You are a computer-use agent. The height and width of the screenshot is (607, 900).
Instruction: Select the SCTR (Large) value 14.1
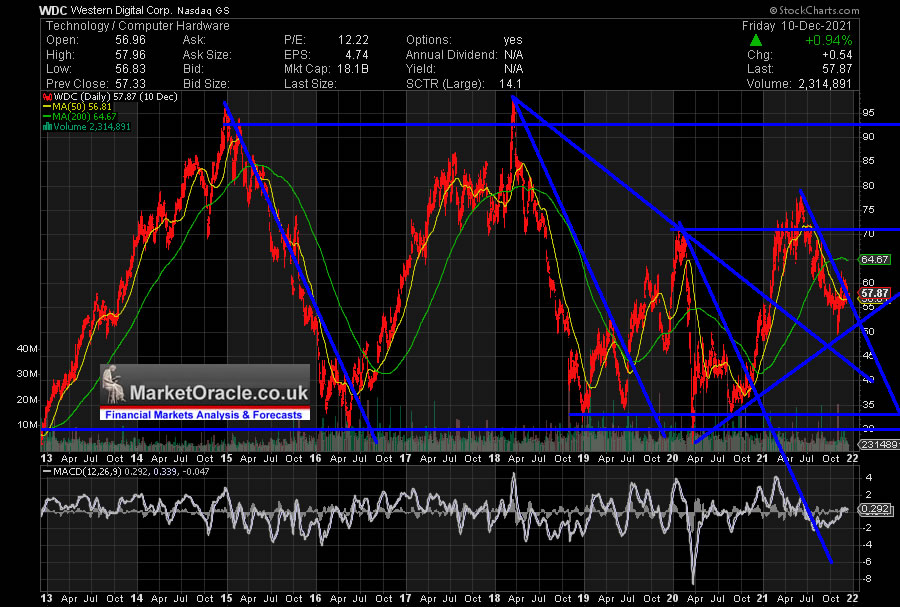[510, 84]
